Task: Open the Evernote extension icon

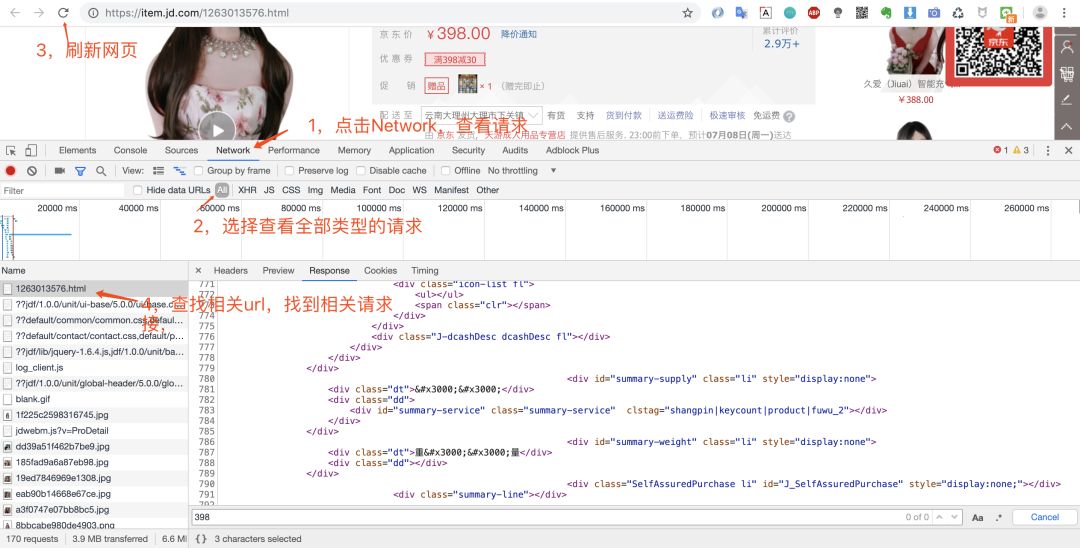Action: coord(886,12)
